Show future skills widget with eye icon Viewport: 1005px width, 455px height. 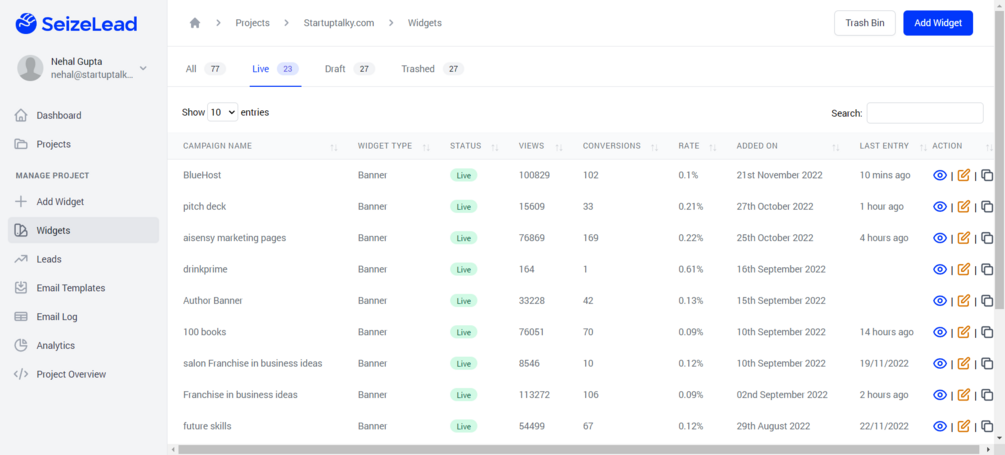click(x=940, y=426)
